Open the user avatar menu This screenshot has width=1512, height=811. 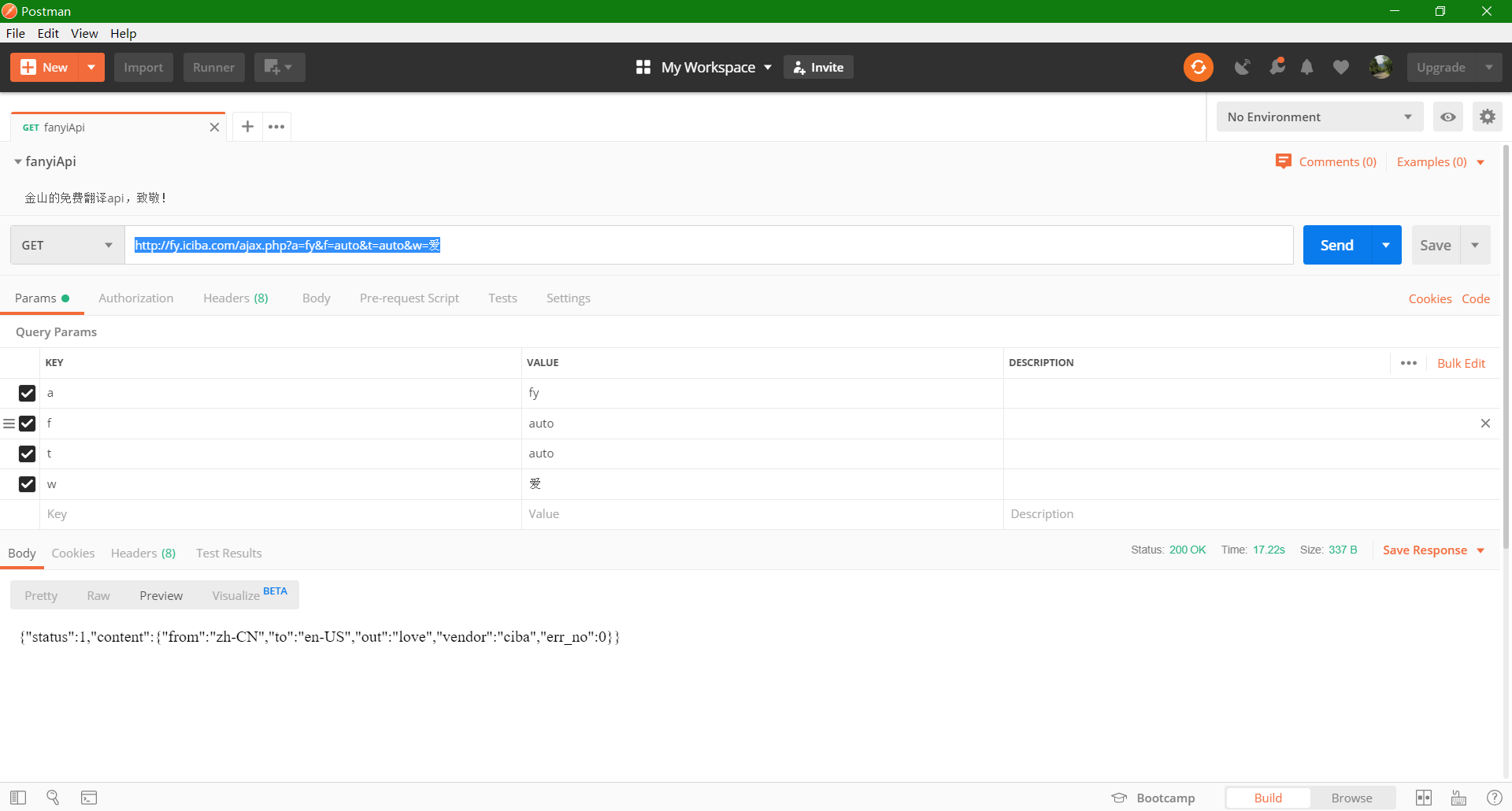(x=1380, y=67)
